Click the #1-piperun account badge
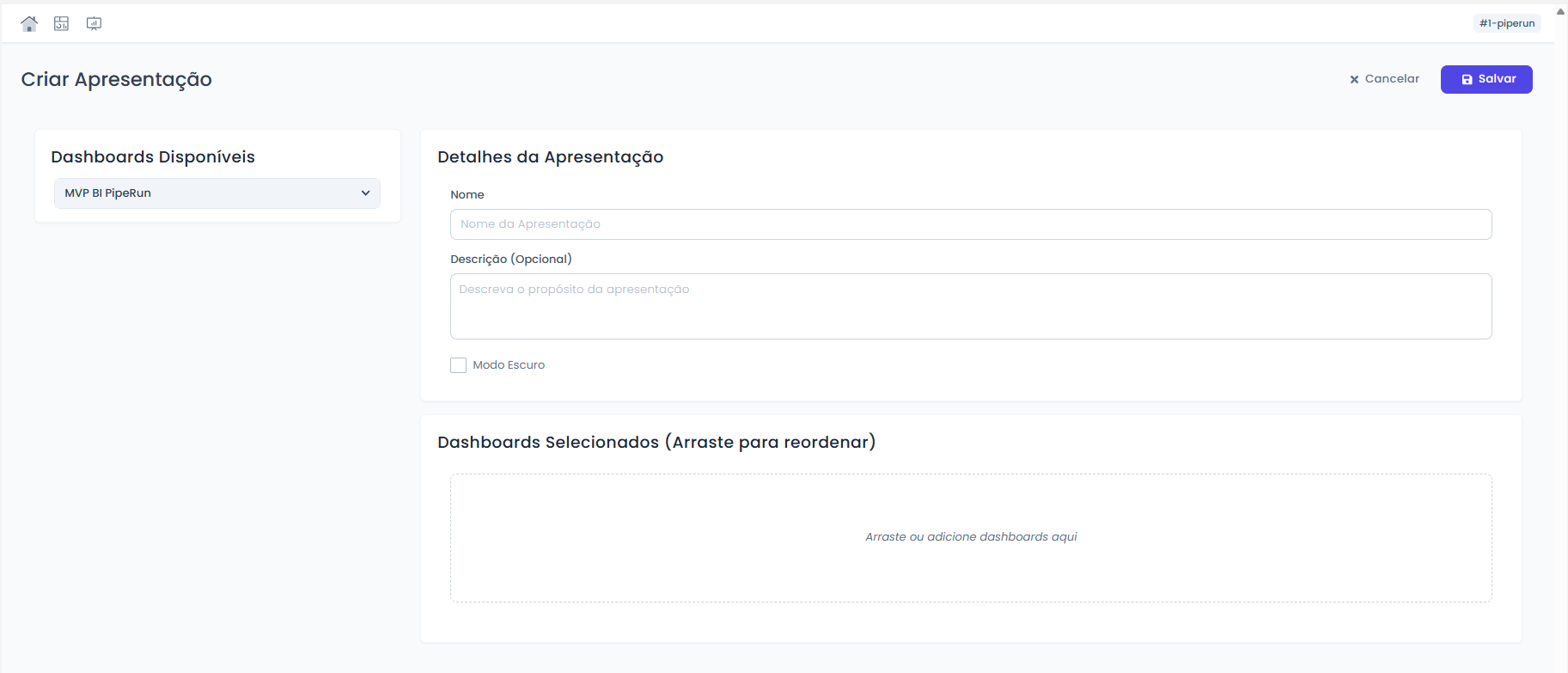This screenshot has width=1568, height=673. coord(1506,23)
